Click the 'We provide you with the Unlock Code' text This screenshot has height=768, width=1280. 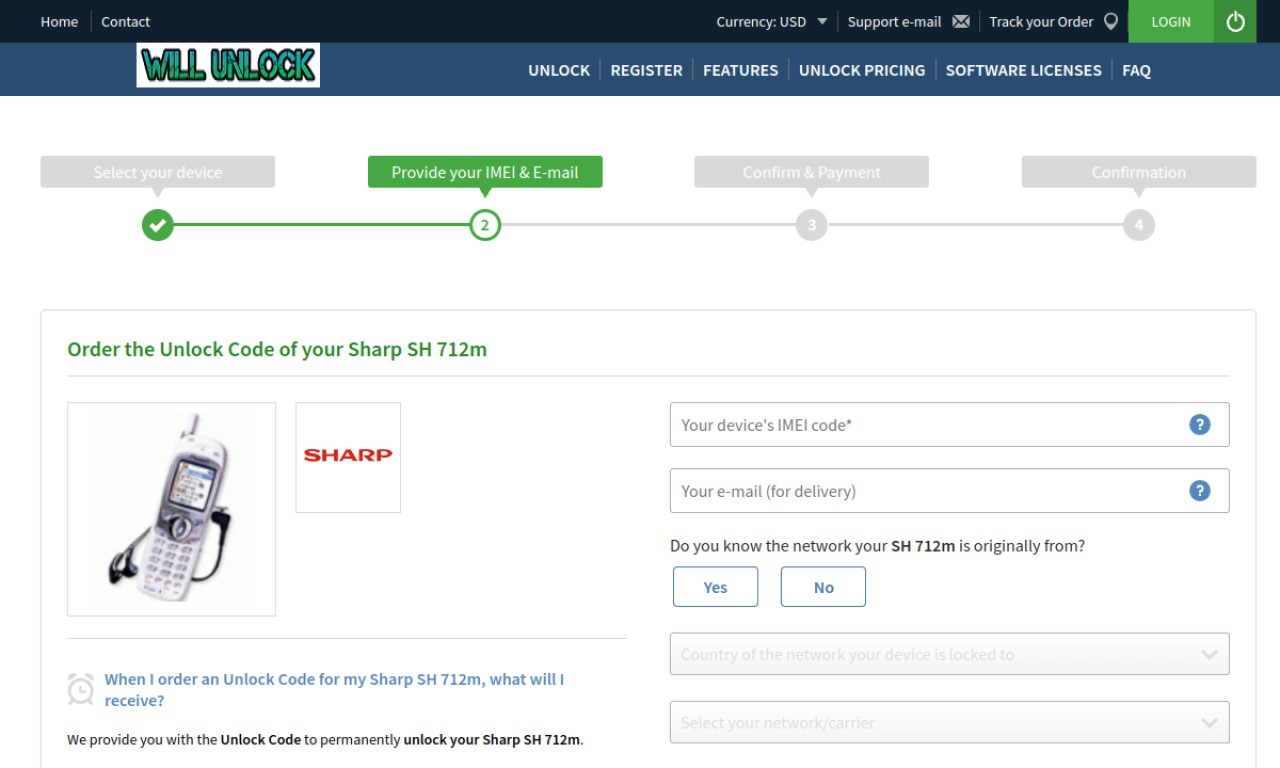(325, 740)
